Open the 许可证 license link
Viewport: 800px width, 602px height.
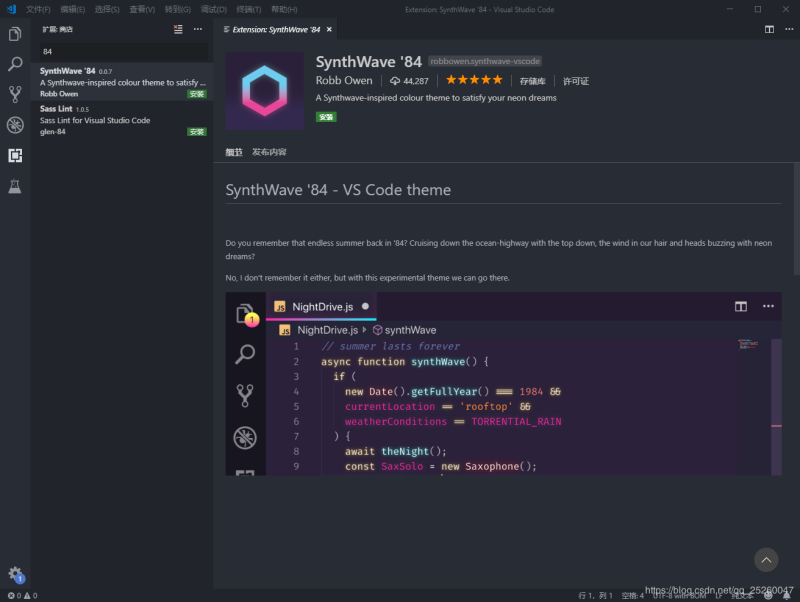pos(576,81)
